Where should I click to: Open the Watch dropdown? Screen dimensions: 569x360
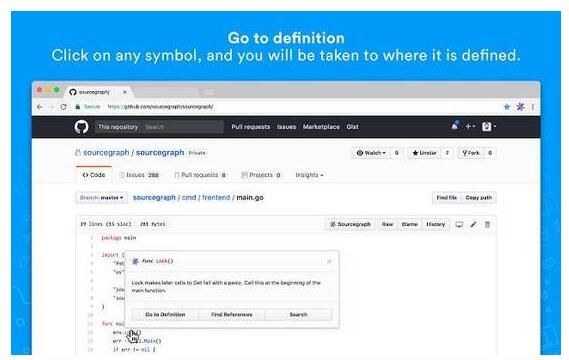(371, 153)
